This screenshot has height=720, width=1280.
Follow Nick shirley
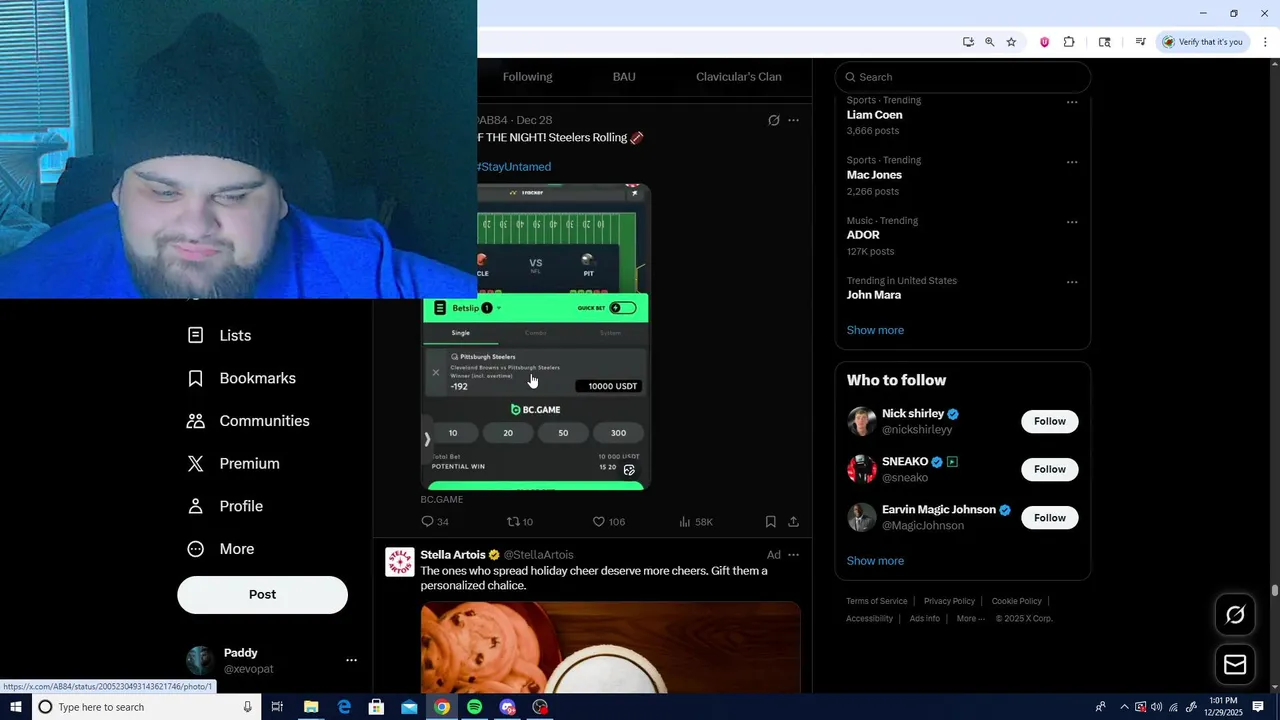1049,421
